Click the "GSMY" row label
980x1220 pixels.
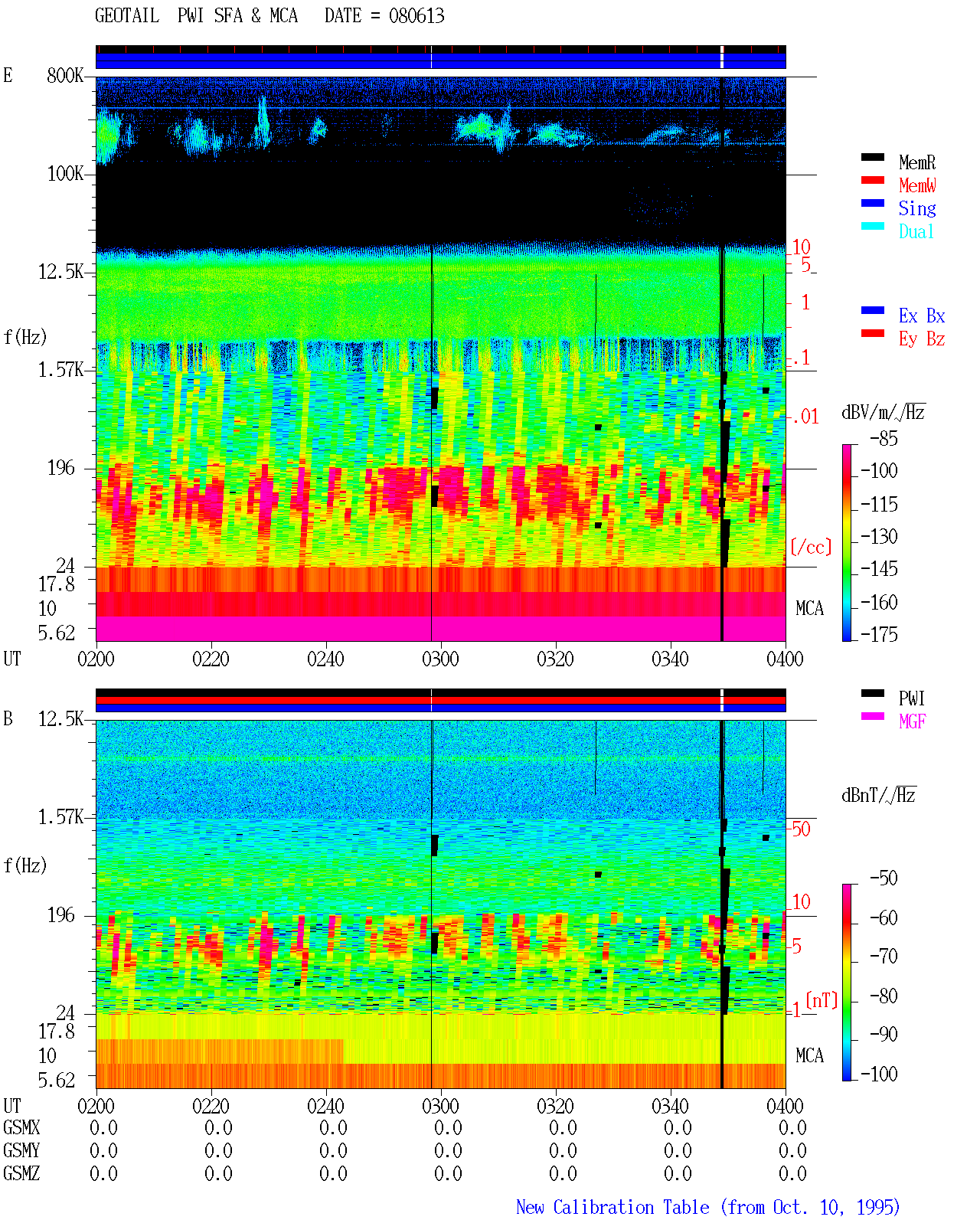[21, 1151]
